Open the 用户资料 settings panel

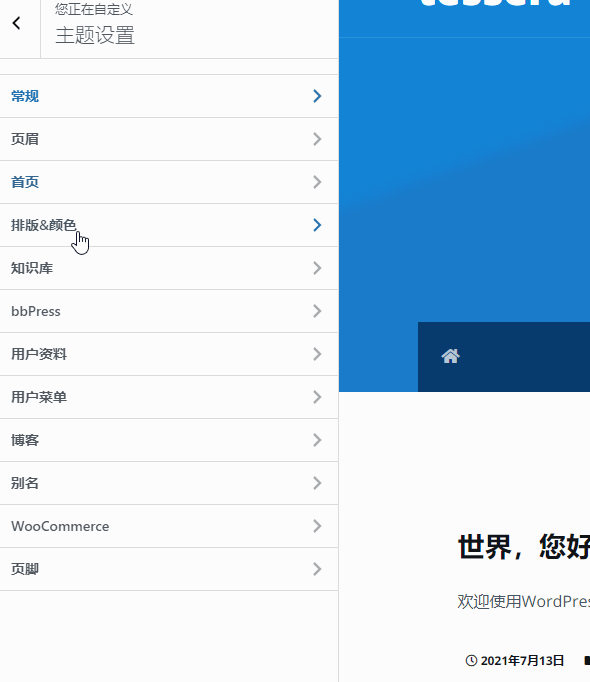tap(169, 354)
